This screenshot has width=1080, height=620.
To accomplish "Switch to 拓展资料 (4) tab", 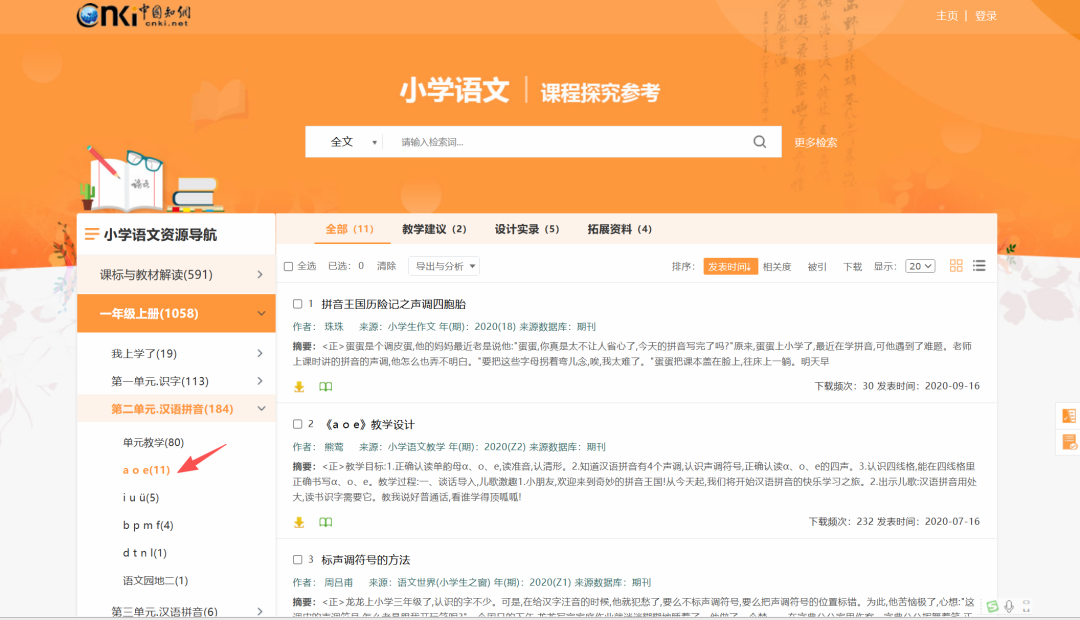I will 619,229.
